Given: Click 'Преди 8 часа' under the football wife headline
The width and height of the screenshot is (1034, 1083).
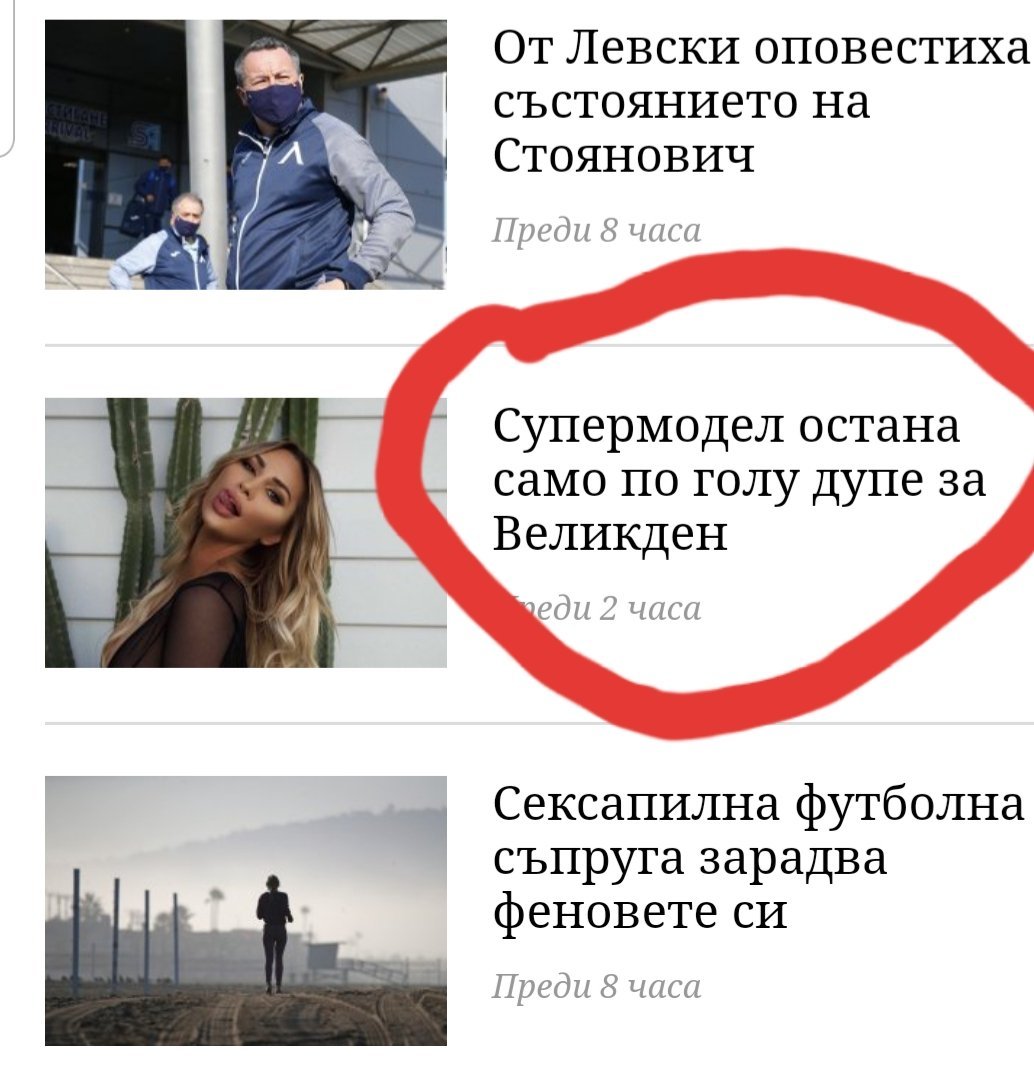Looking at the screenshot, I should 596,986.
